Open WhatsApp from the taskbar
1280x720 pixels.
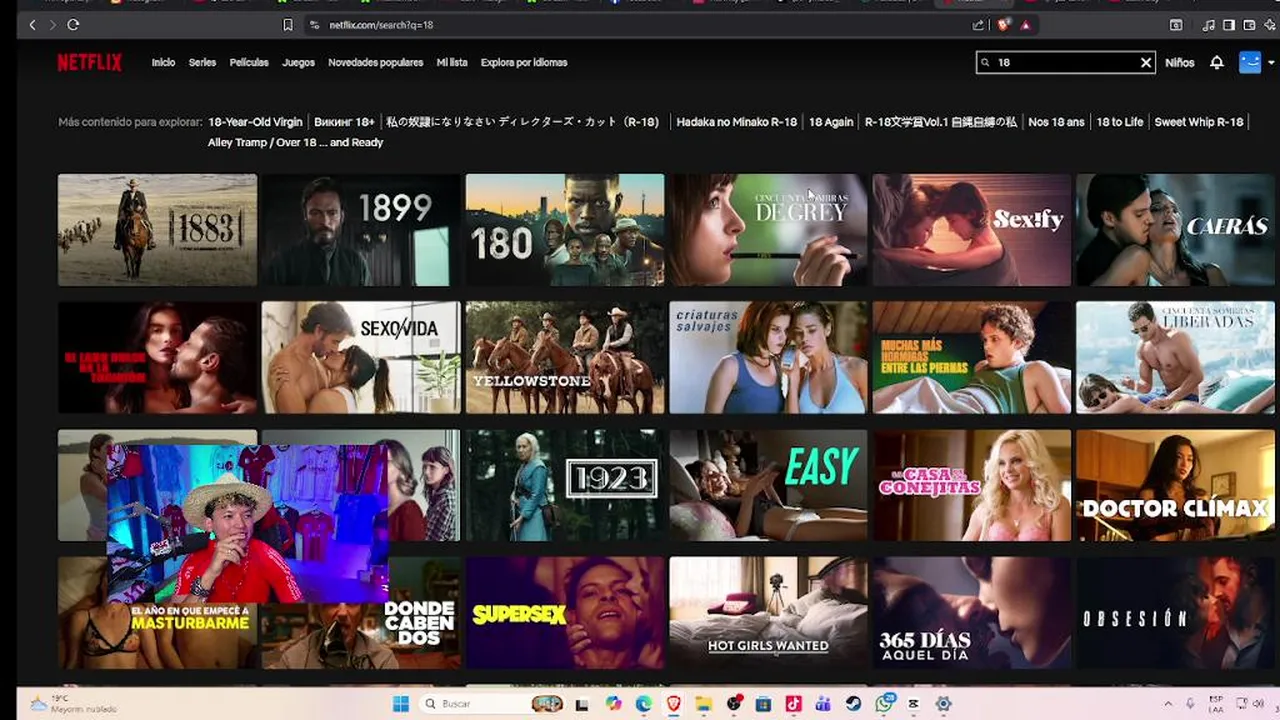(884, 704)
